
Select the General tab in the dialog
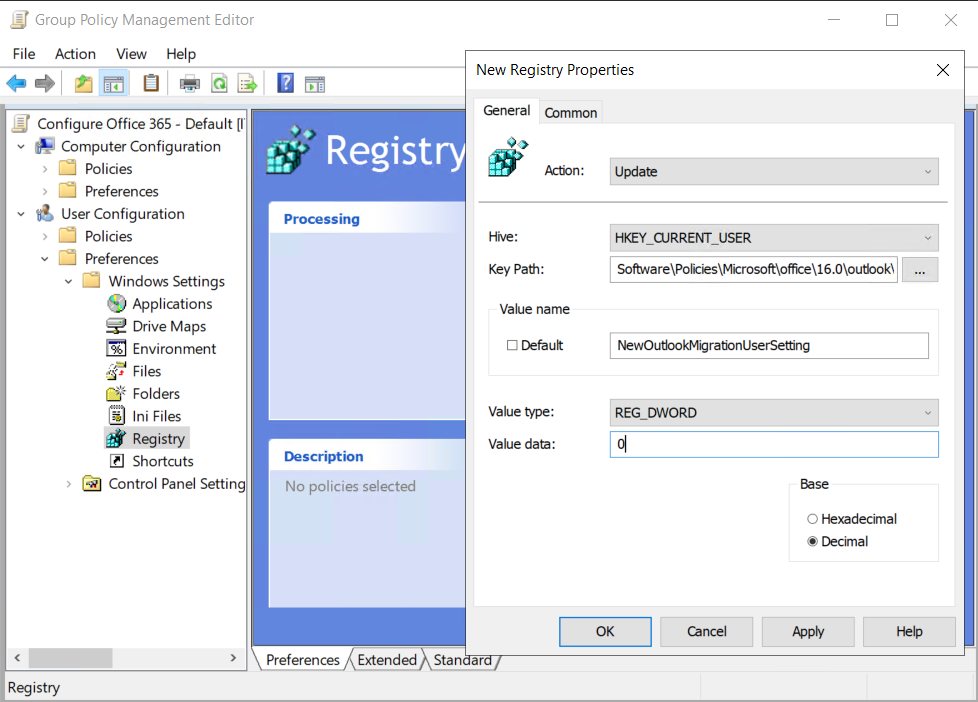[x=506, y=110]
